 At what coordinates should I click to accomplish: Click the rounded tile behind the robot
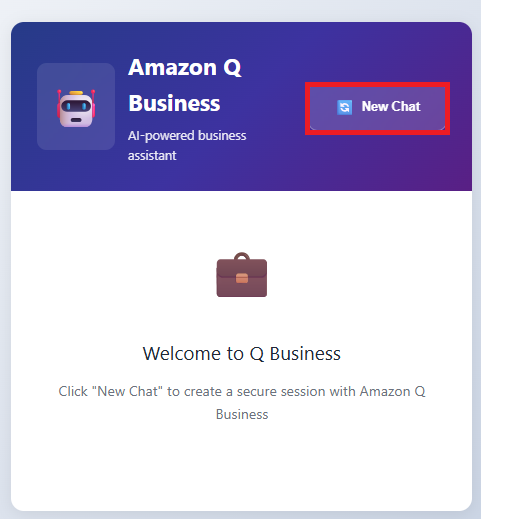tap(76, 106)
